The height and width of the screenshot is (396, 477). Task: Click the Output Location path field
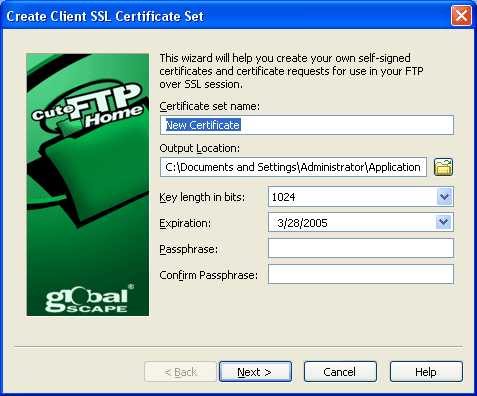pyautogui.click(x=293, y=167)
